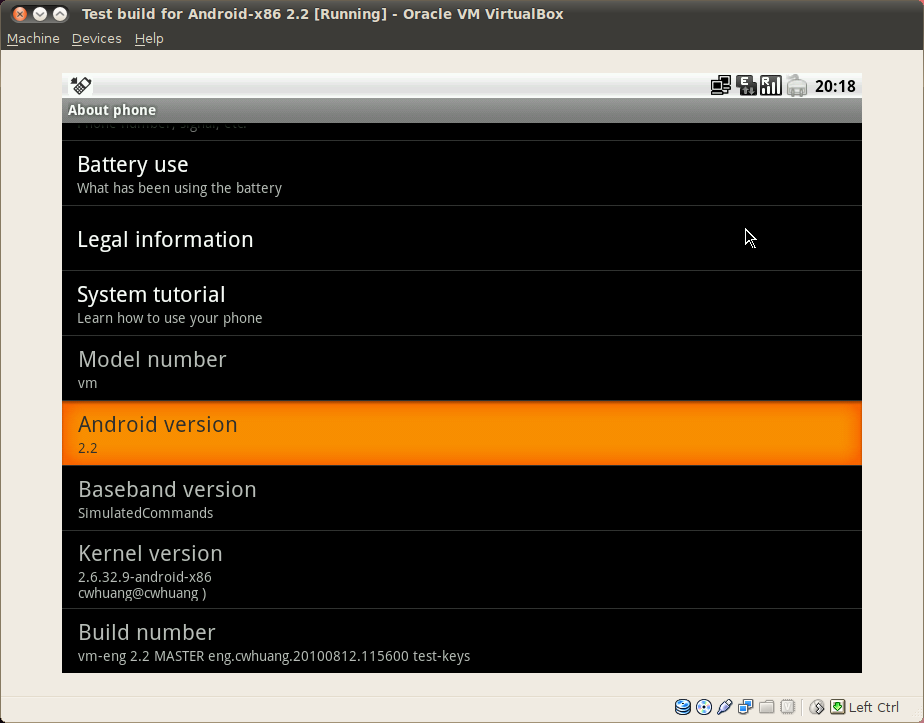924x723 pixels.
Task: Select the Kernel version row
Action: pyautogui.click(x=461, y=570)
